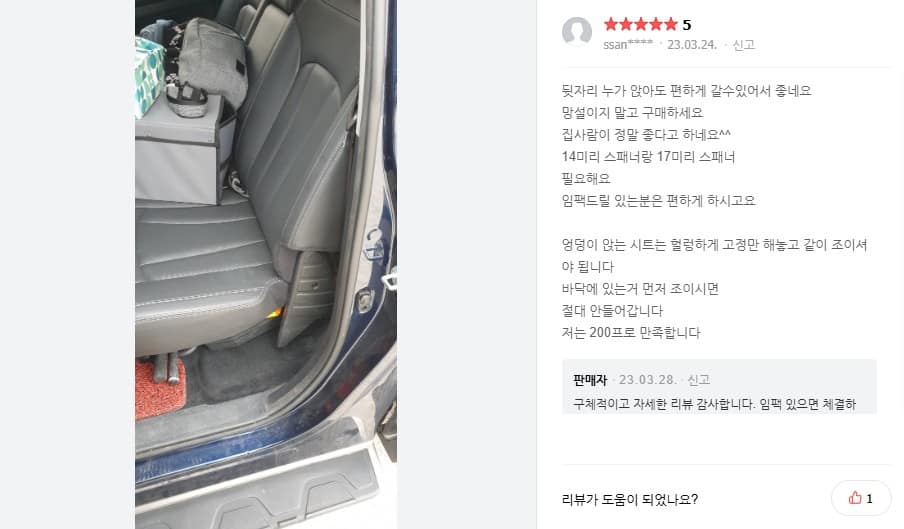
Task: Click 신고 link next to review date
Action: pyautogui.click(x=743, y=45)
